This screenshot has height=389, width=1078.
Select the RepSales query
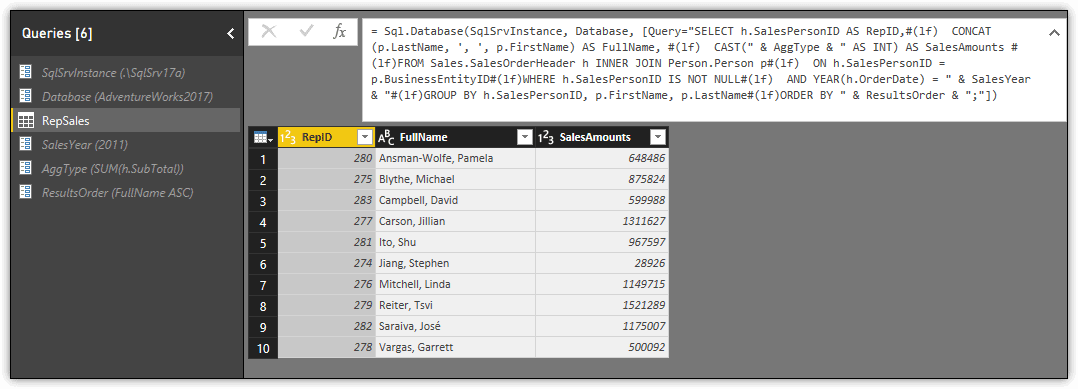126,120
